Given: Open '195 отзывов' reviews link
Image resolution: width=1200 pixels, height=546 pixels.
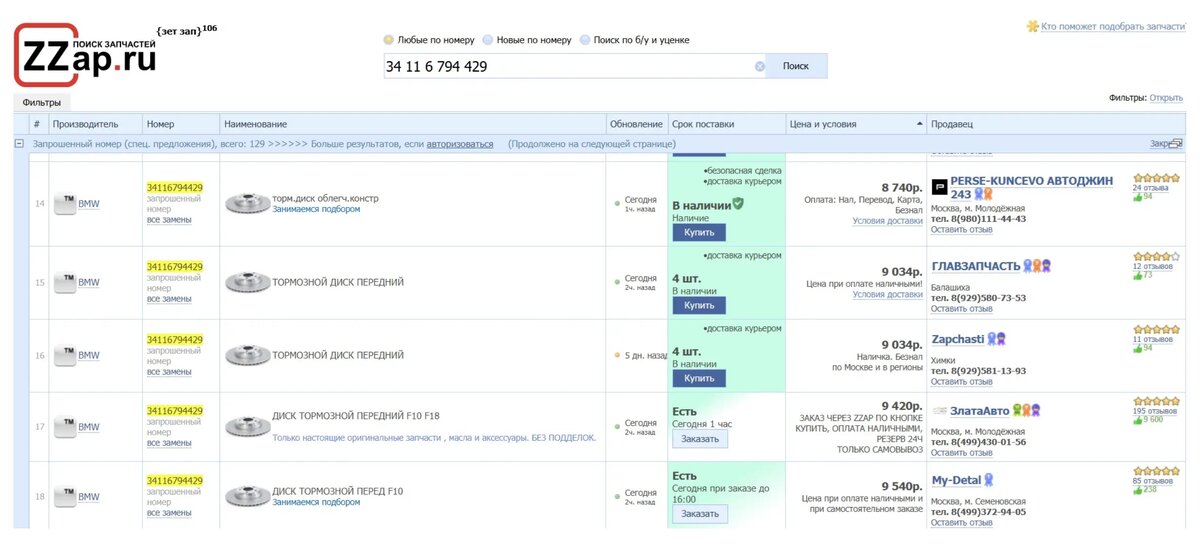Looking at the screenshot, I should tap(1157, 411).
